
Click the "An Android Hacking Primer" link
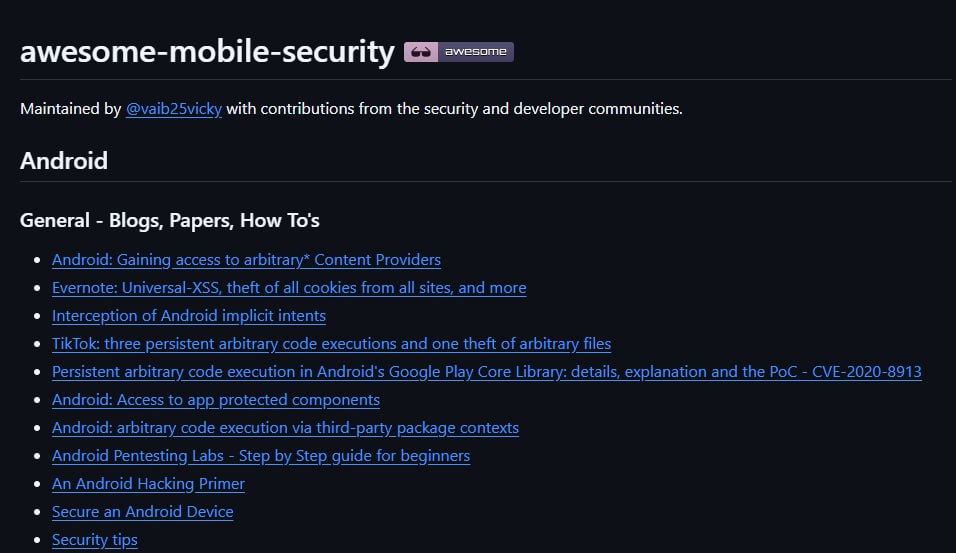pyautogui.click(x=148, y=484)
